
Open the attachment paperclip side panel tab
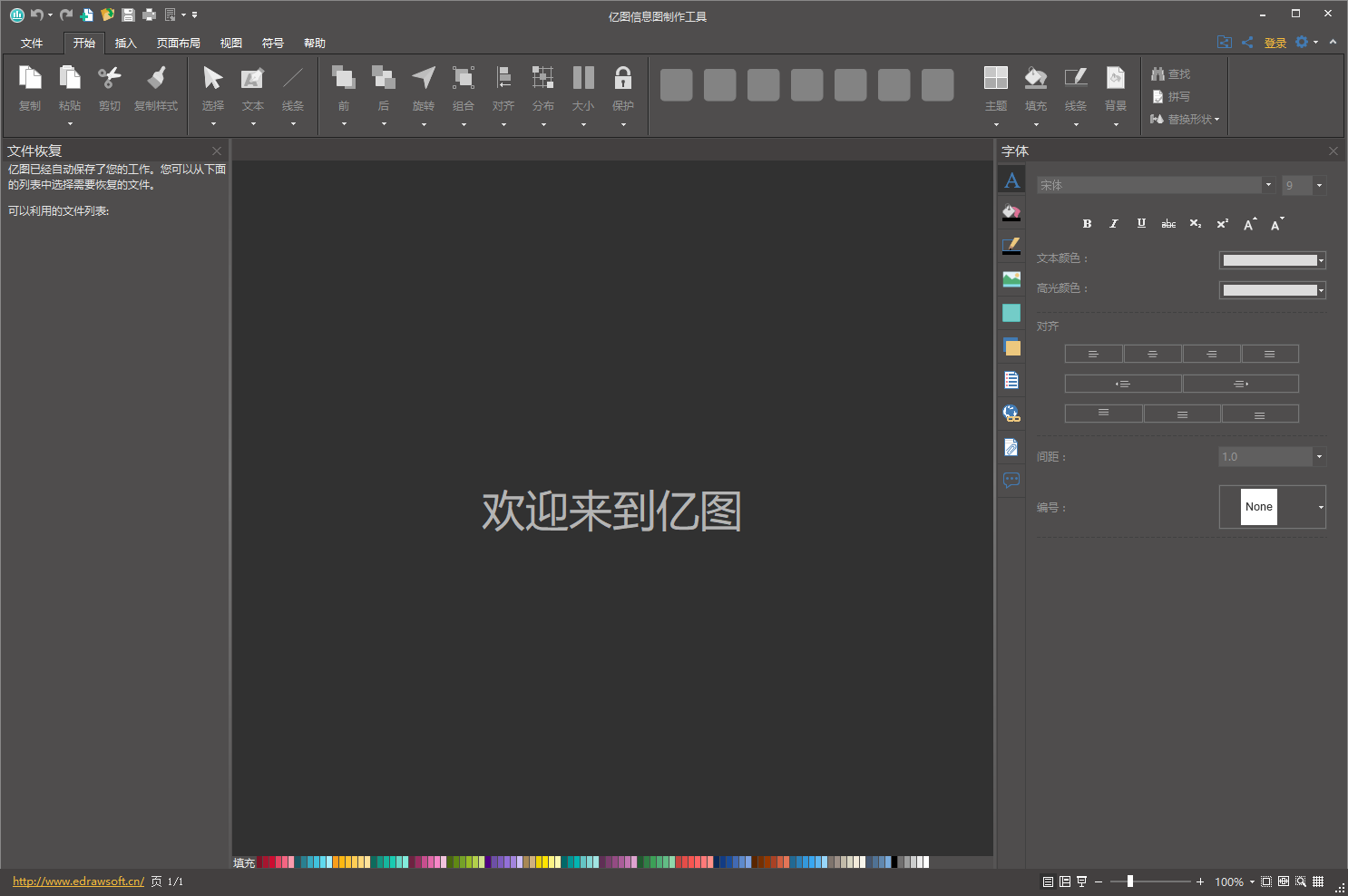(x=1011, y=447)
